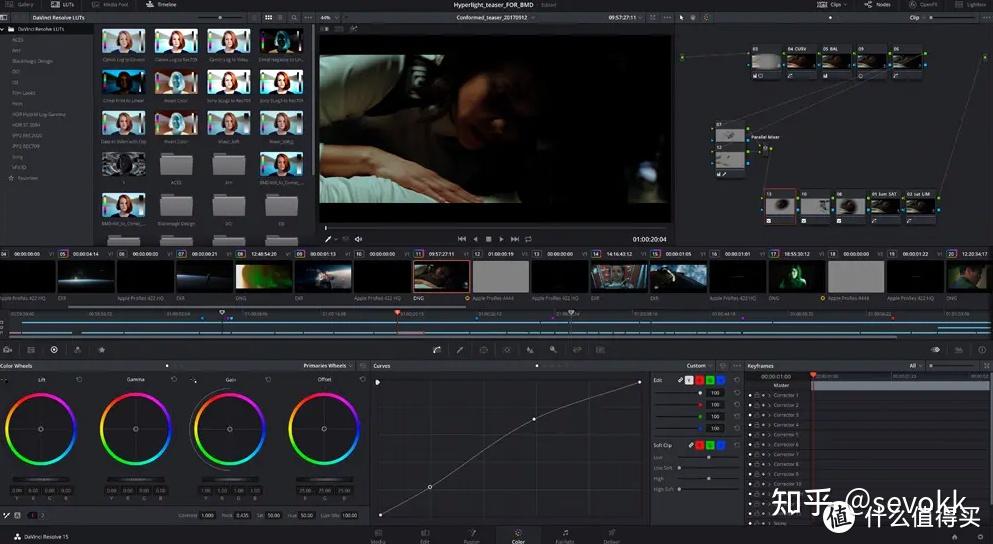Toggle the green channel button in Soft Clip
The image size is (993, 544).
(710, 445)
